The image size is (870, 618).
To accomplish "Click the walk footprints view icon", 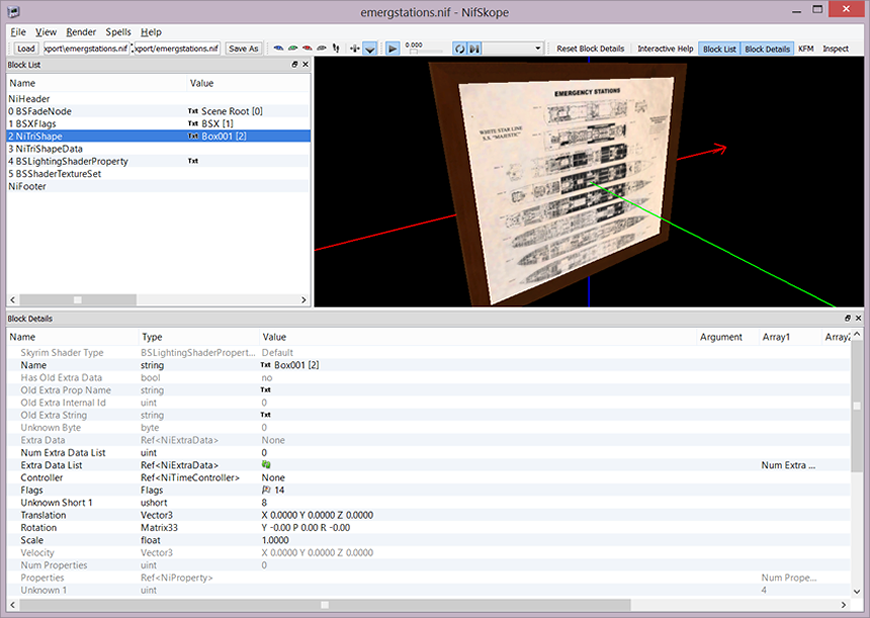I will (x=336, y=48).
